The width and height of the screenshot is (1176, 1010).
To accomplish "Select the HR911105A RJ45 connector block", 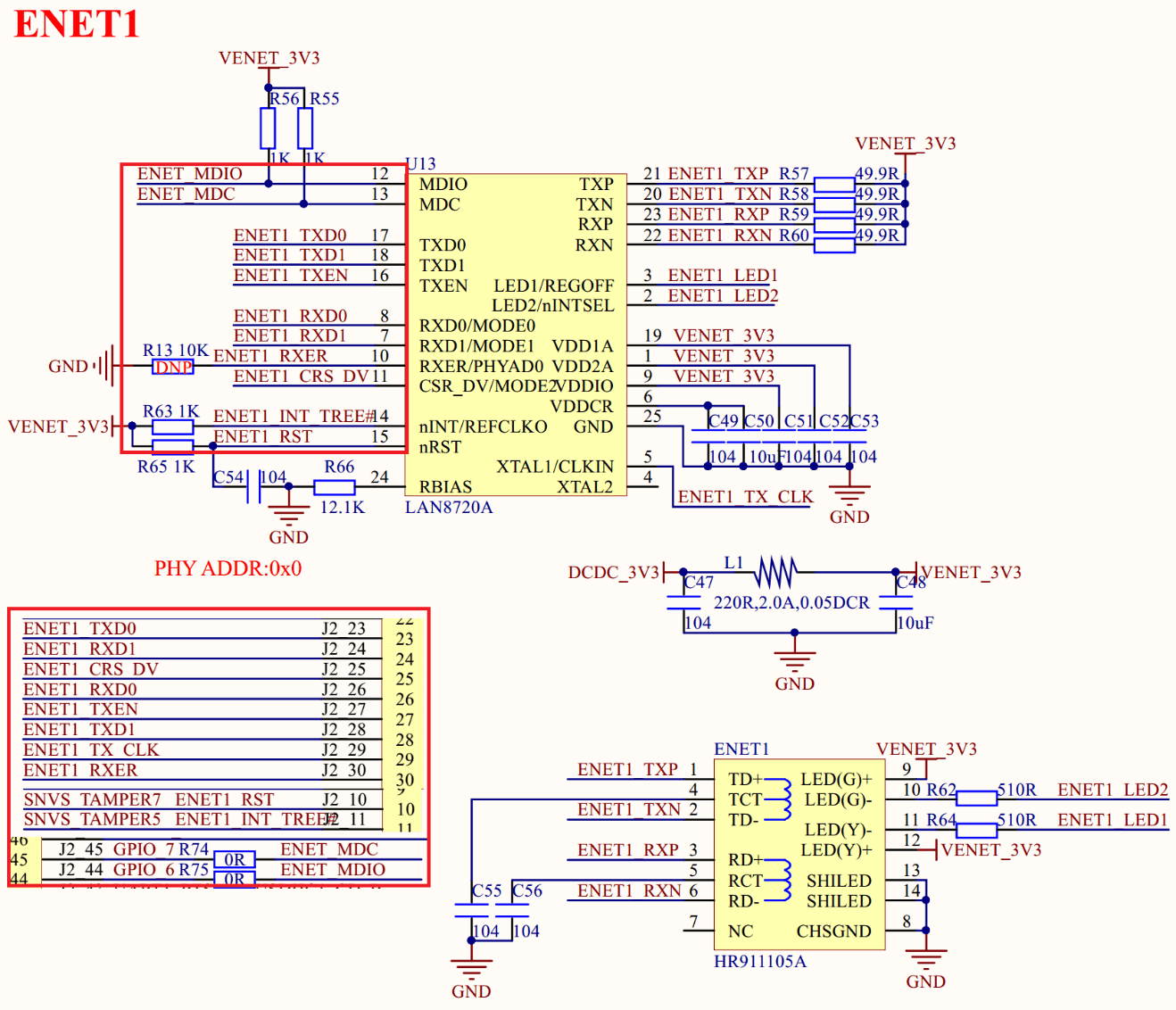I will click(799, 854).
